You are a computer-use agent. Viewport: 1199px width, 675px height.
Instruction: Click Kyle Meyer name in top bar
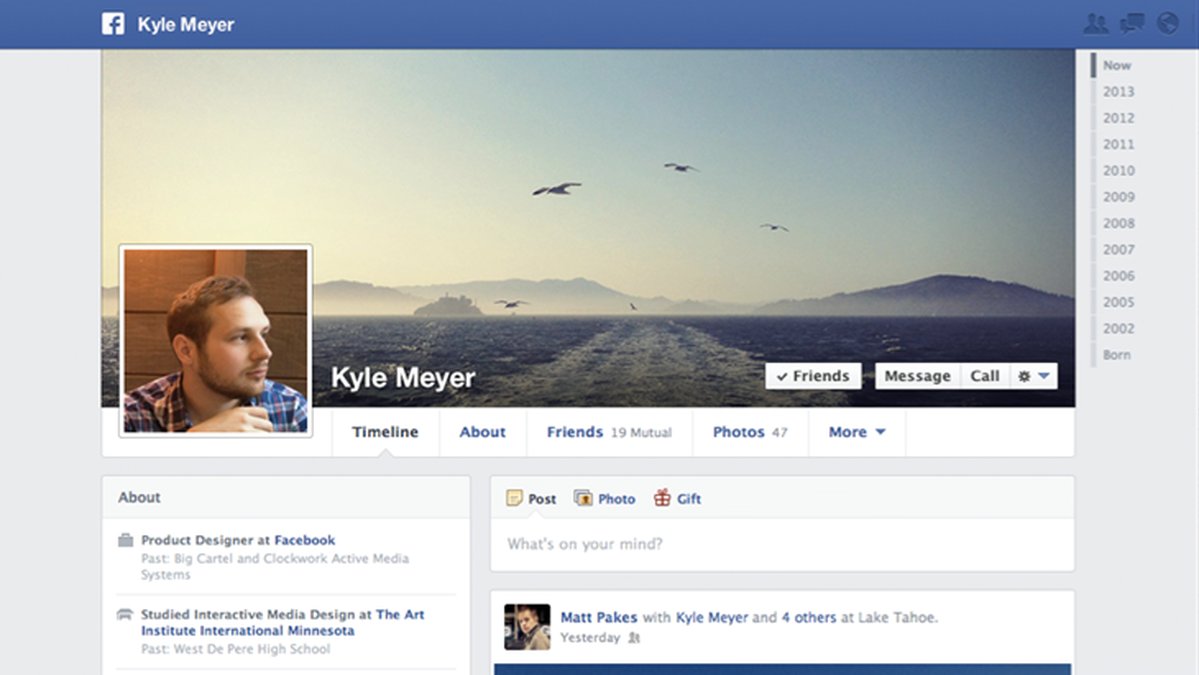(186, 24)
